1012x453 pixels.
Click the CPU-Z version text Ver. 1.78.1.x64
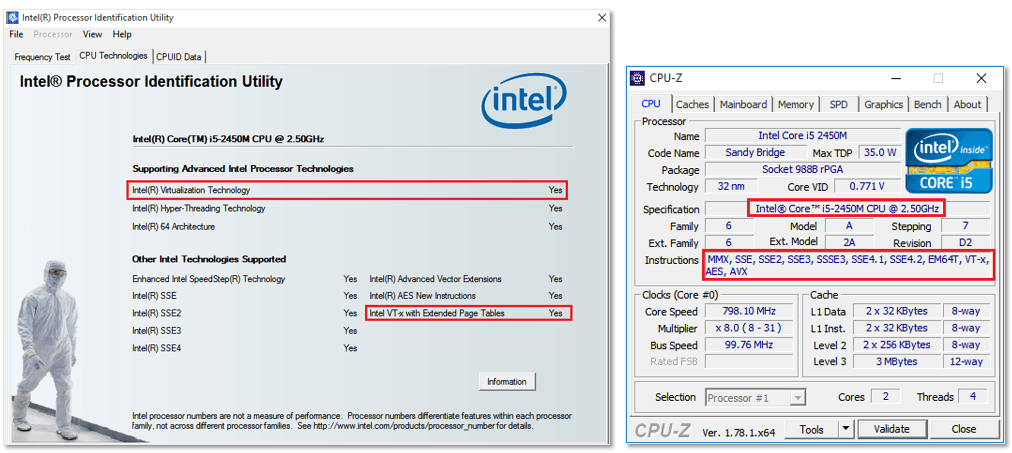click(740, 431)
